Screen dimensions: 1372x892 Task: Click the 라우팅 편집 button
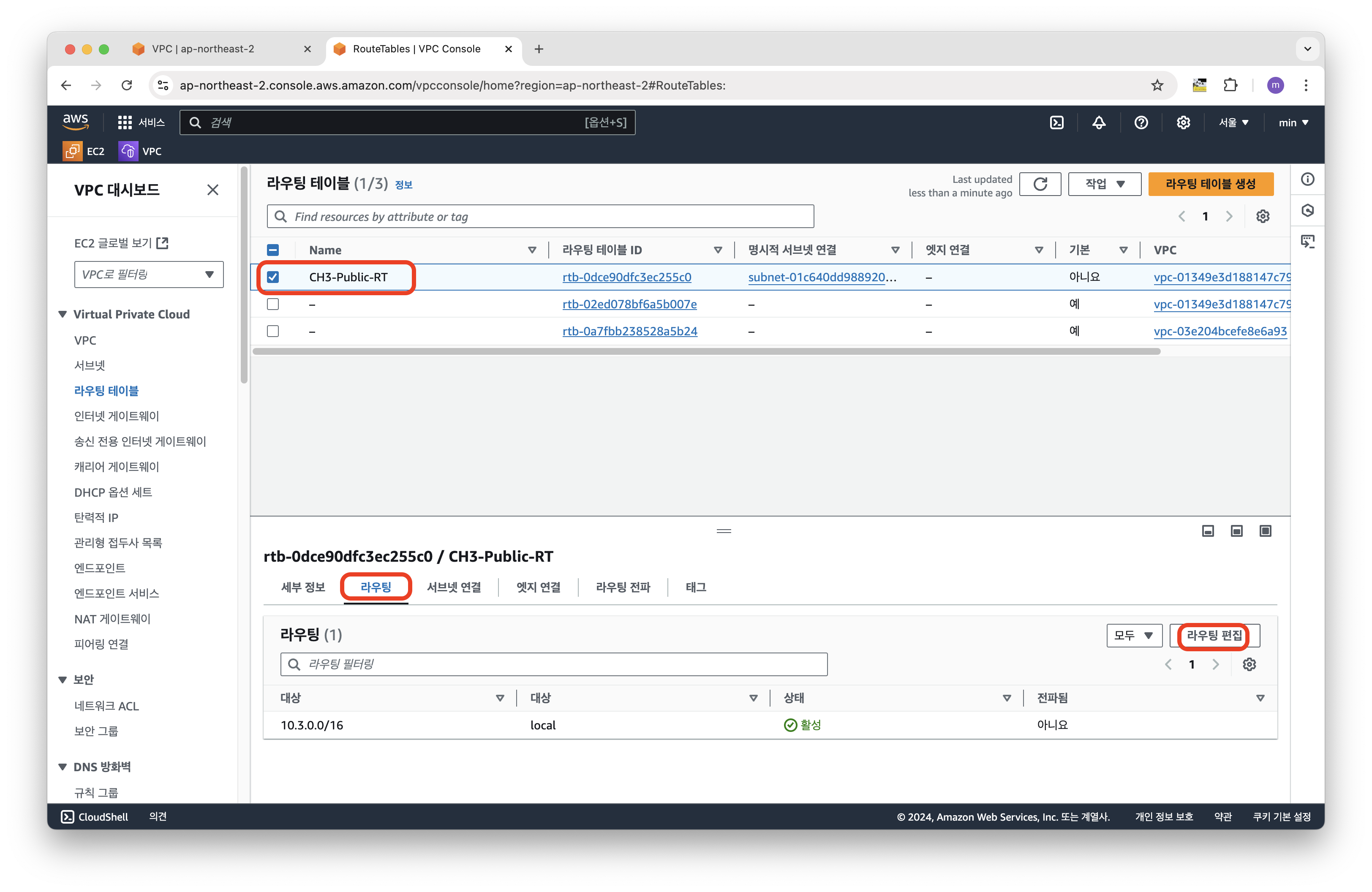[x=1214, y=636]
